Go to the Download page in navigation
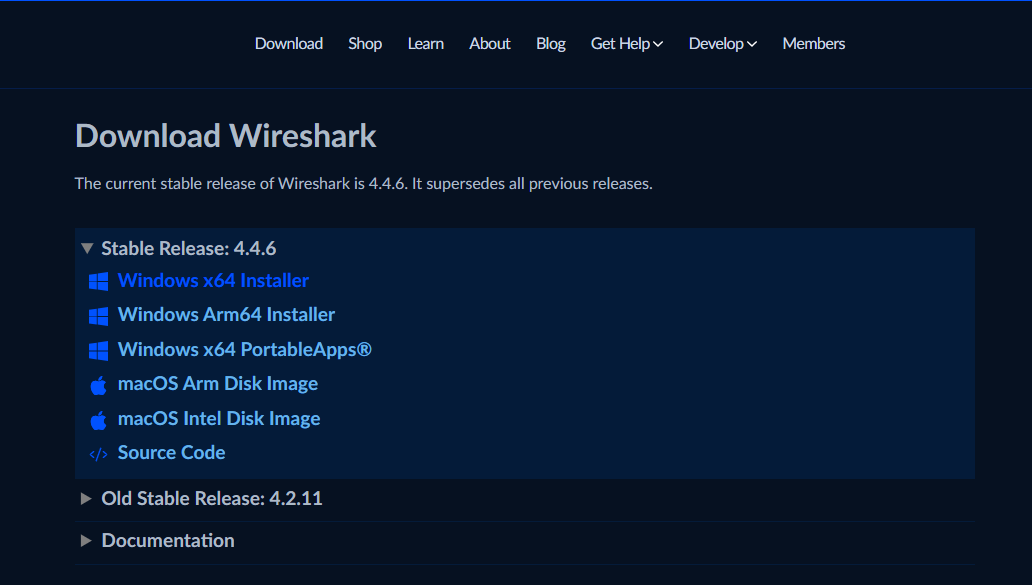1032x585 pixels. [289, 43]
